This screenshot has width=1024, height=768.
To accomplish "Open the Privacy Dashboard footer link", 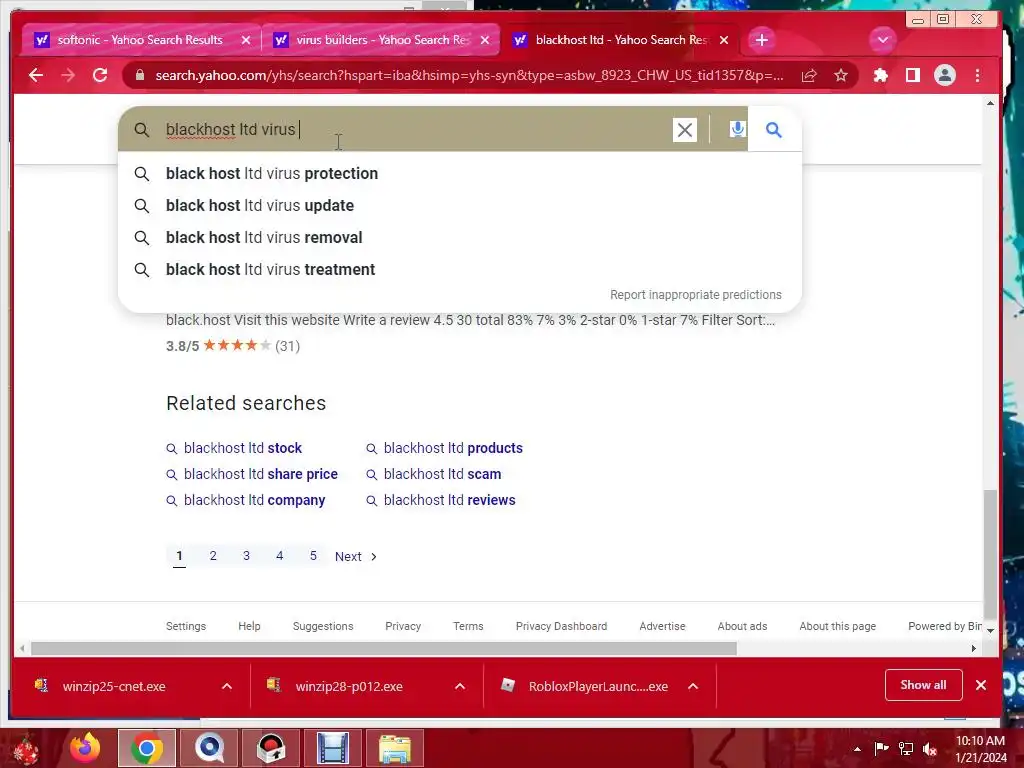I will [561, 626].
